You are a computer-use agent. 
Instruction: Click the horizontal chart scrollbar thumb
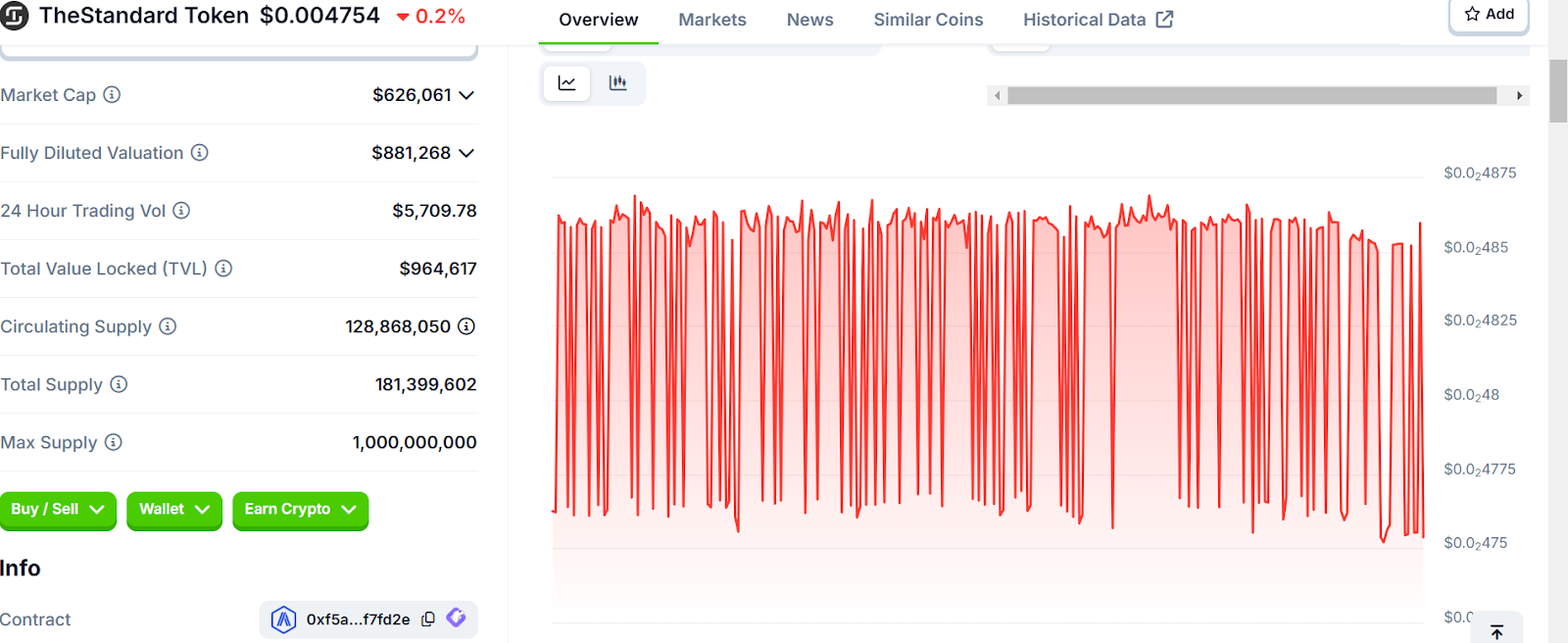pyautogui.click(x=1251, y=95)
